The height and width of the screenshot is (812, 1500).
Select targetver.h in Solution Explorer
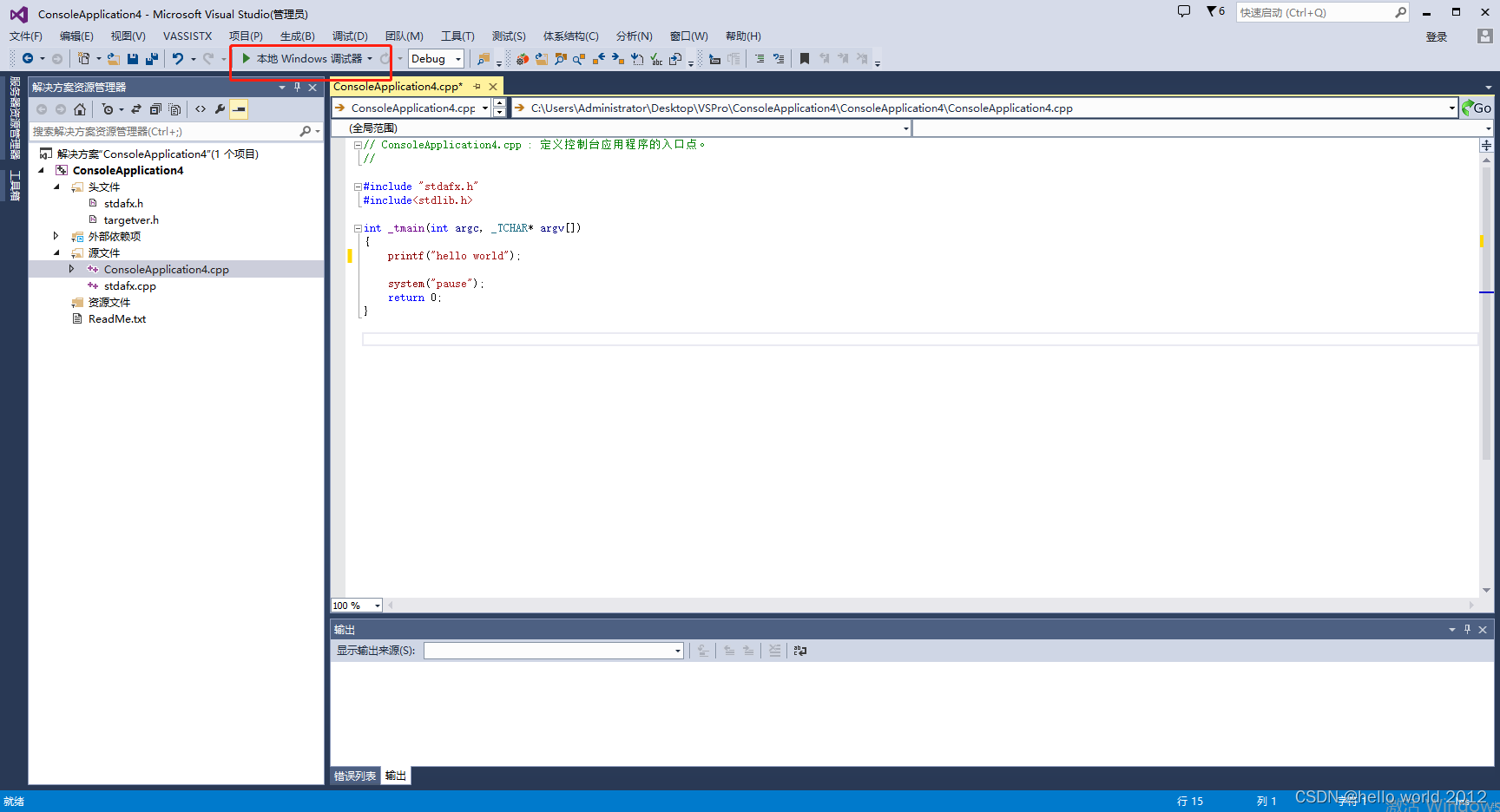pos(131,220)
